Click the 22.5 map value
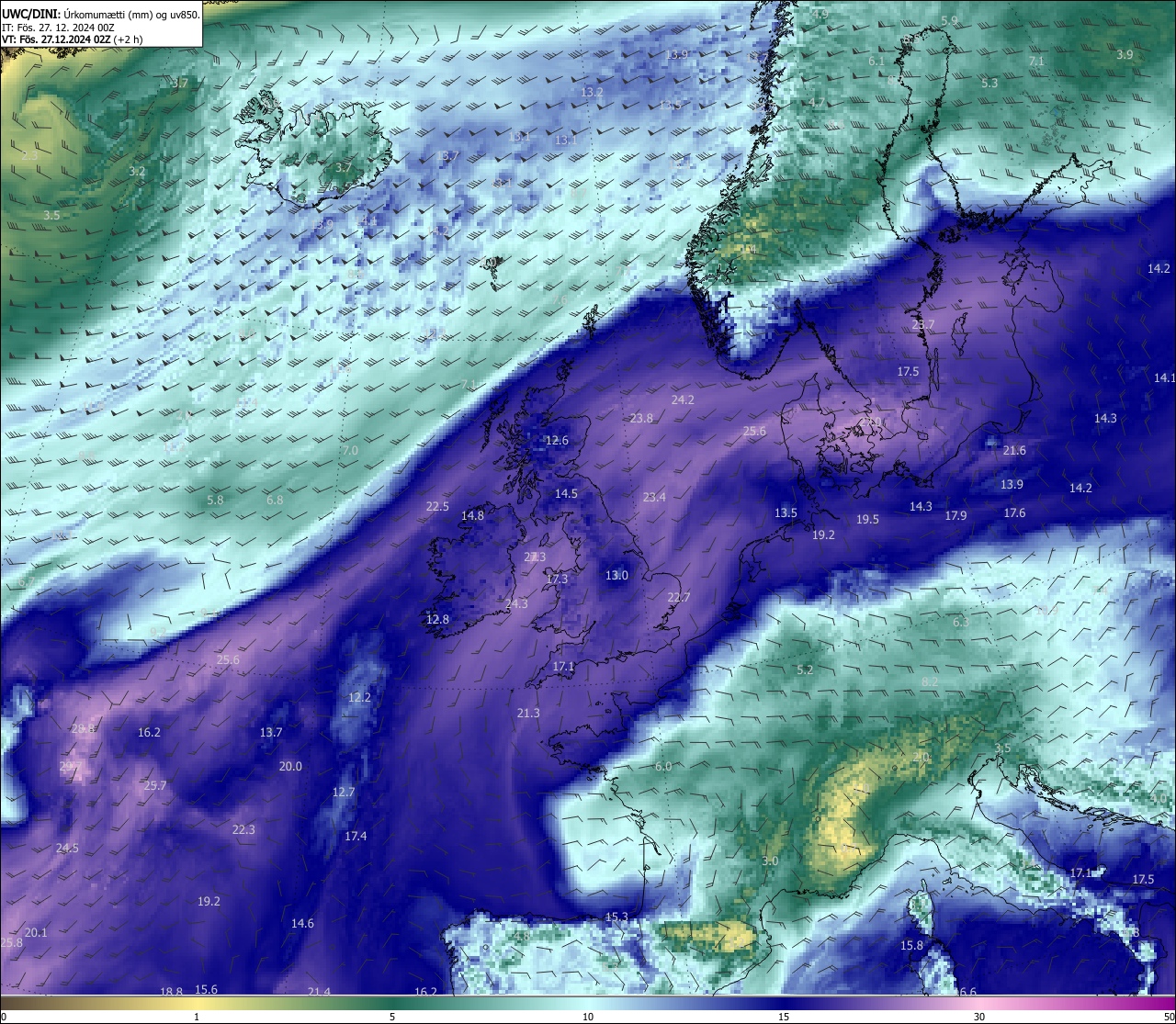The image size is (1176, 1024). coord(437,507)
